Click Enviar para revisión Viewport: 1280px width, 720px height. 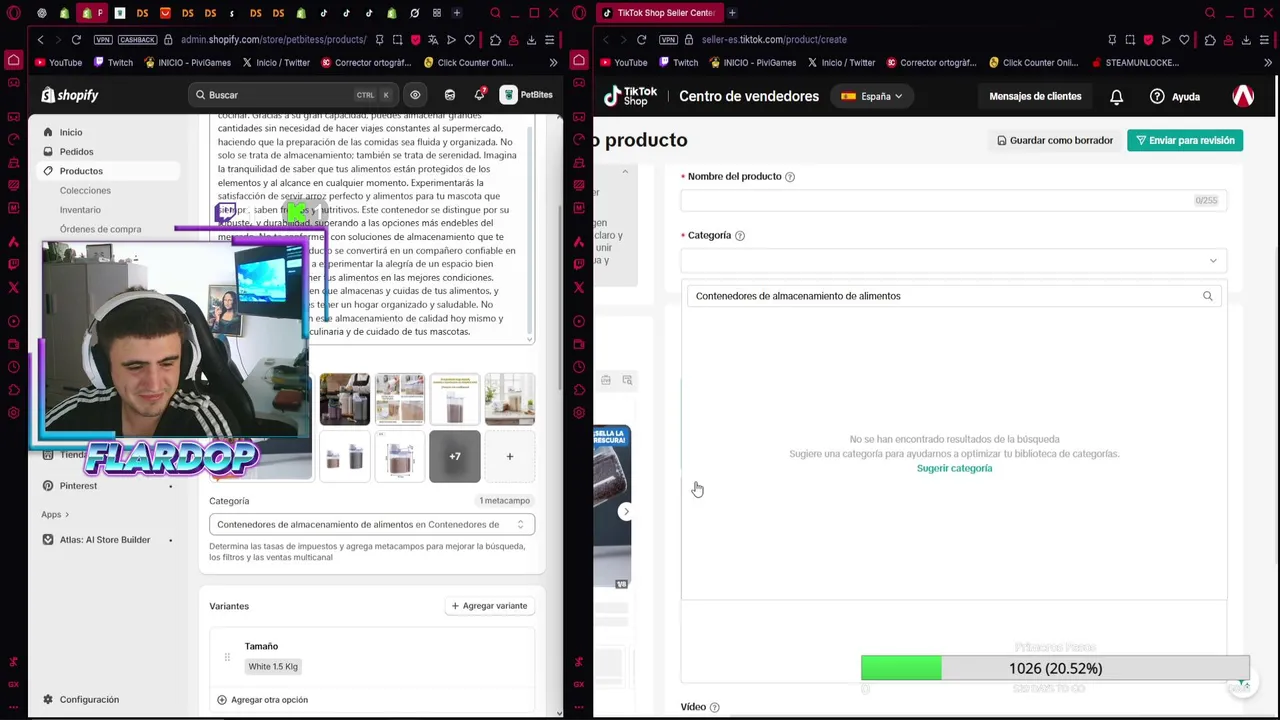coord(1185,140)
